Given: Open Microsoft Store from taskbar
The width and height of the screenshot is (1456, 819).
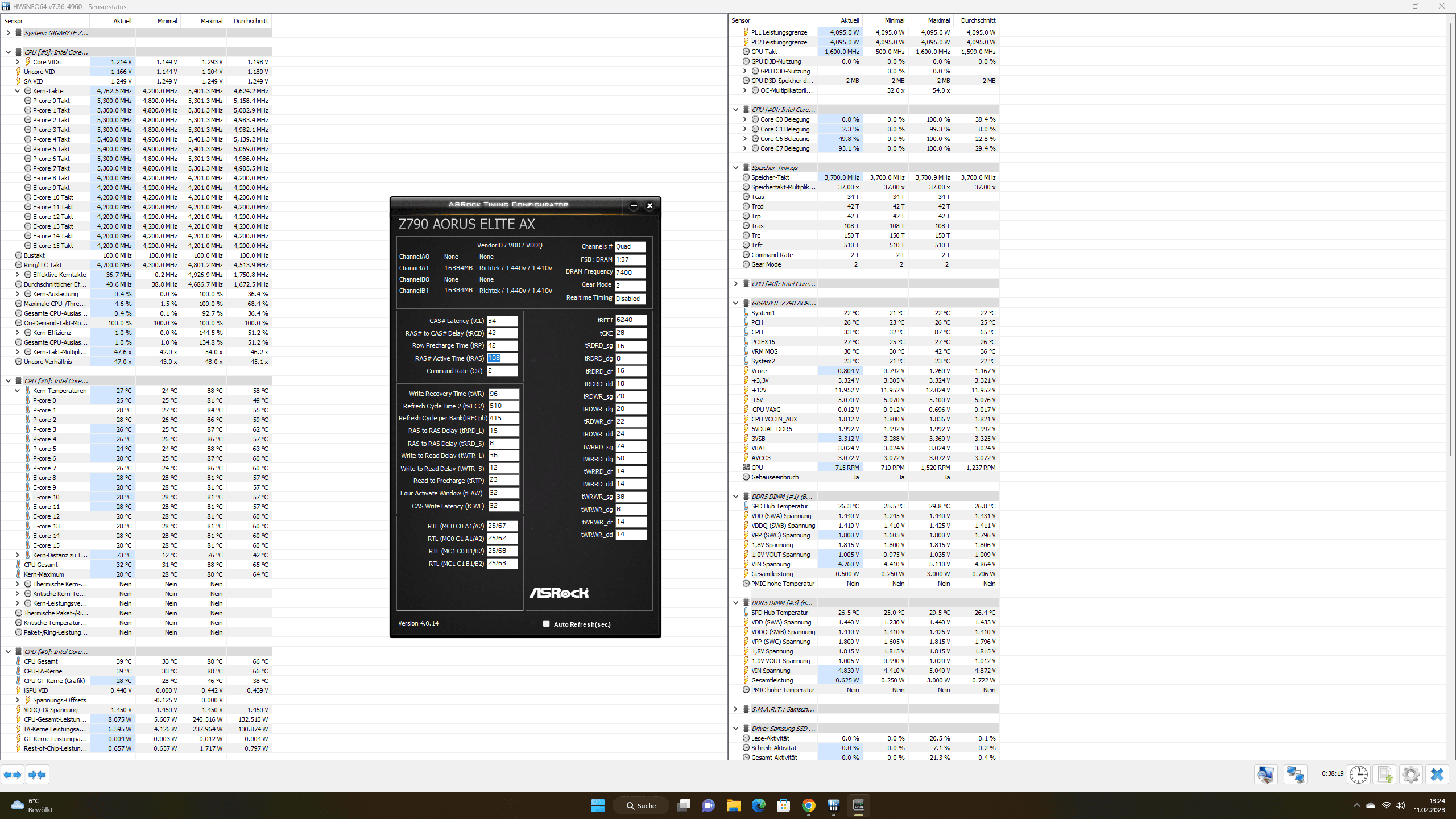Looking at the screenshot, I should point(784,805).
